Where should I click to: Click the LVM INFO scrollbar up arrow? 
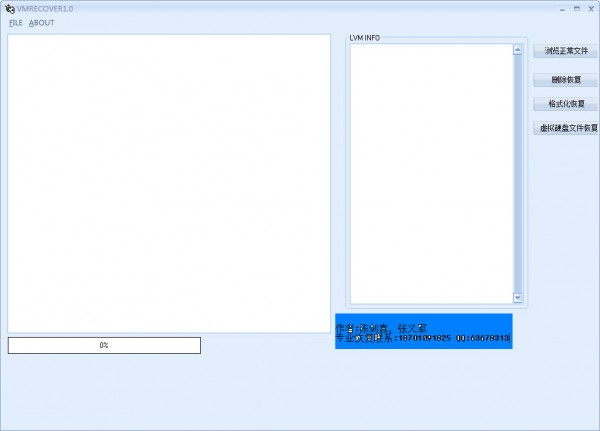[x=517, y=50]
